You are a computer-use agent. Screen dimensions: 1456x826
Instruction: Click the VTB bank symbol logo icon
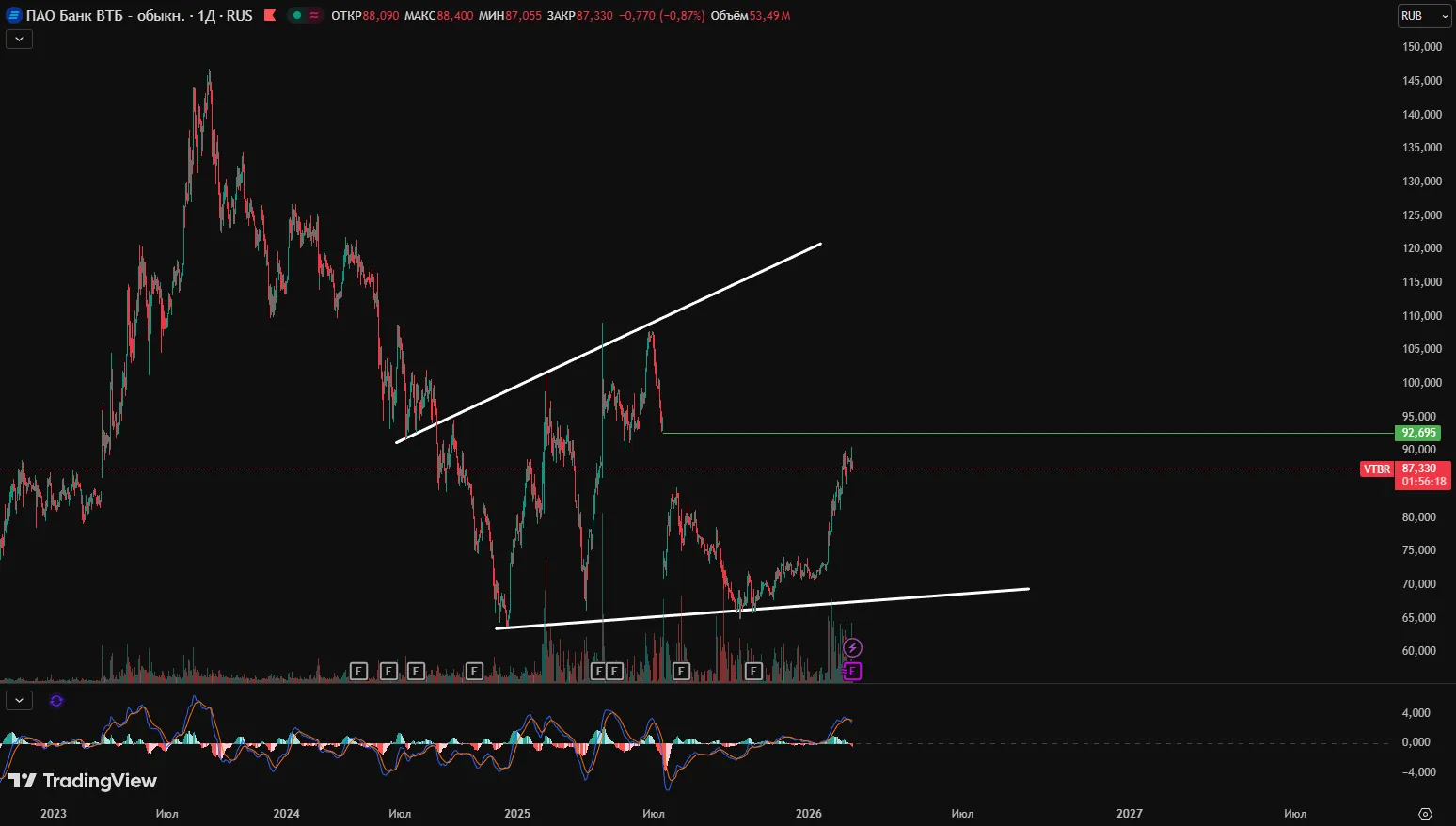point(14,15)
